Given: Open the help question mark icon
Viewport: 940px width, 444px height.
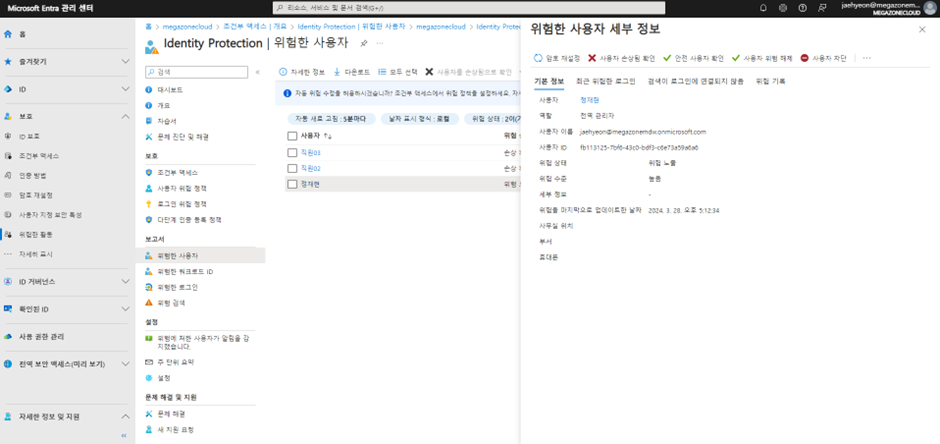Looking at the screenshot, I should (802, 8).
